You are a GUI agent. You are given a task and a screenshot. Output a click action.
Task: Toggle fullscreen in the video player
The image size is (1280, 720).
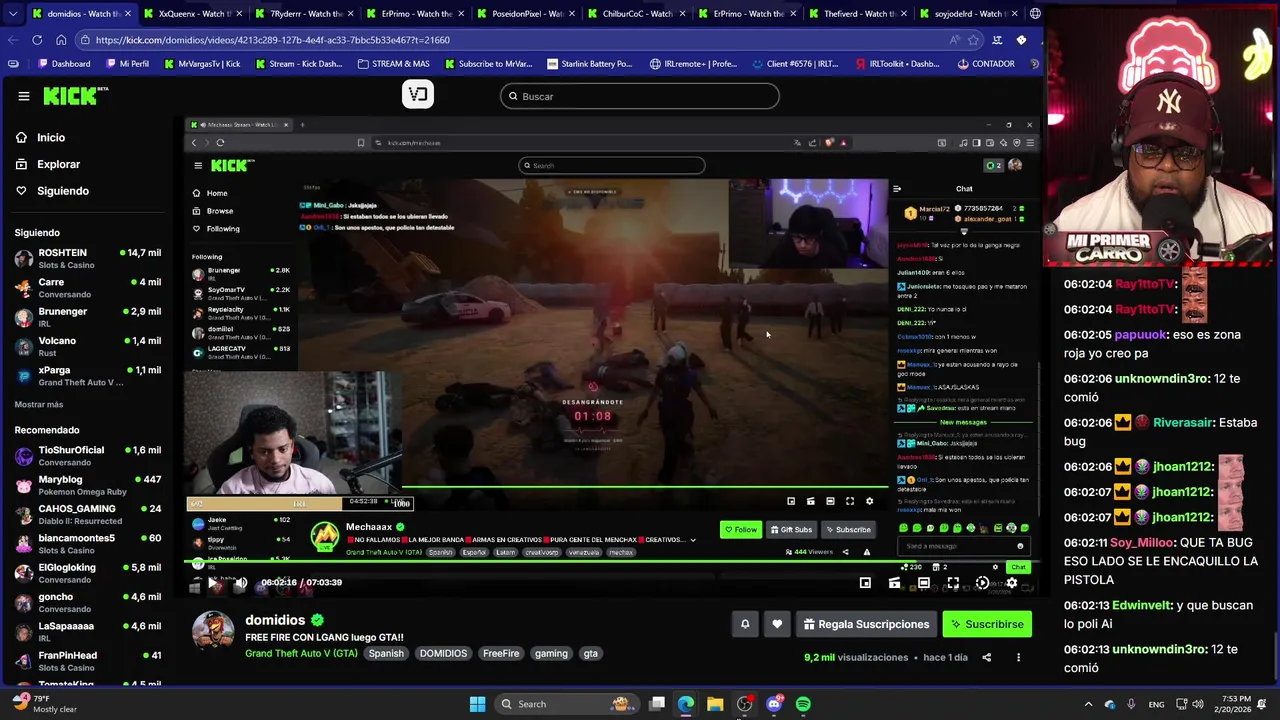953,583
